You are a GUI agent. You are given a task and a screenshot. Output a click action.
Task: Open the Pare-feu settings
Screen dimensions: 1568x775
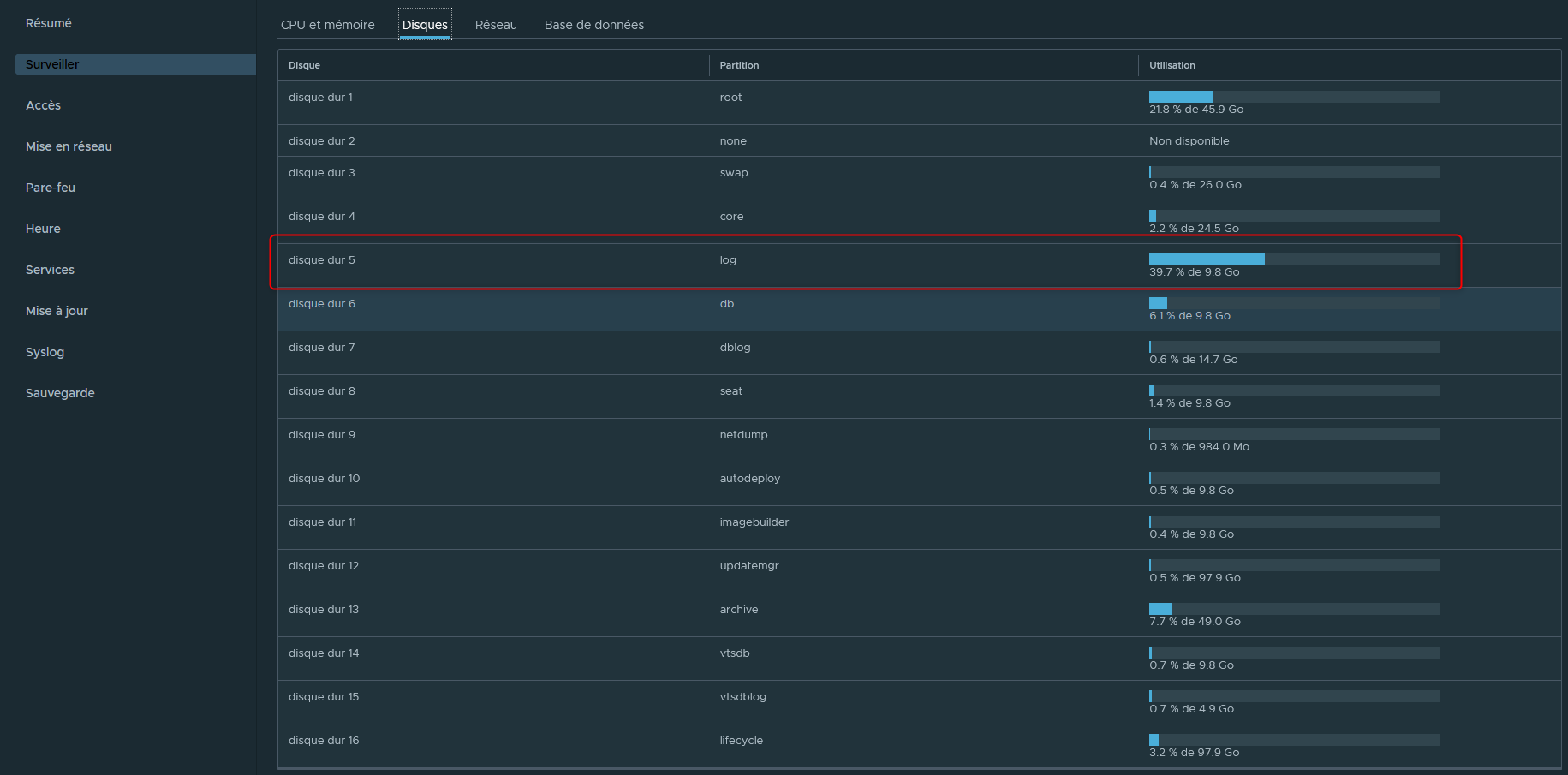(51, 188)
